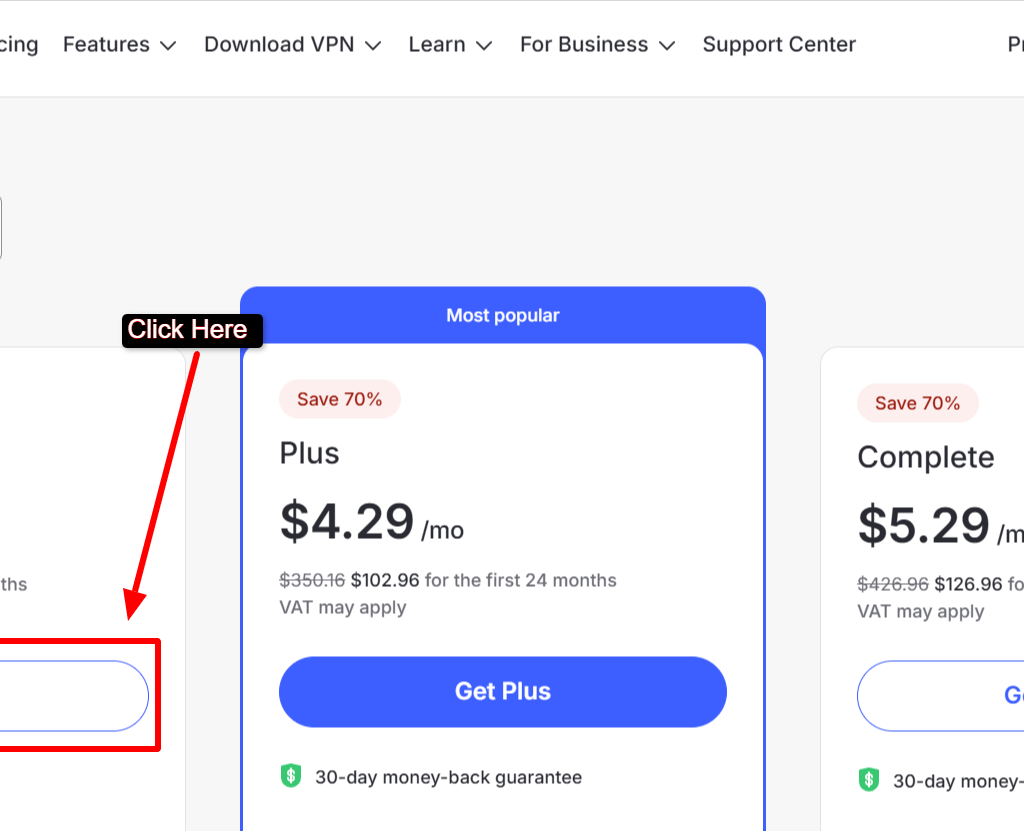Click the strikethrough $350.16 original price
Screen dimensions: 1024x832
(312, 580)
